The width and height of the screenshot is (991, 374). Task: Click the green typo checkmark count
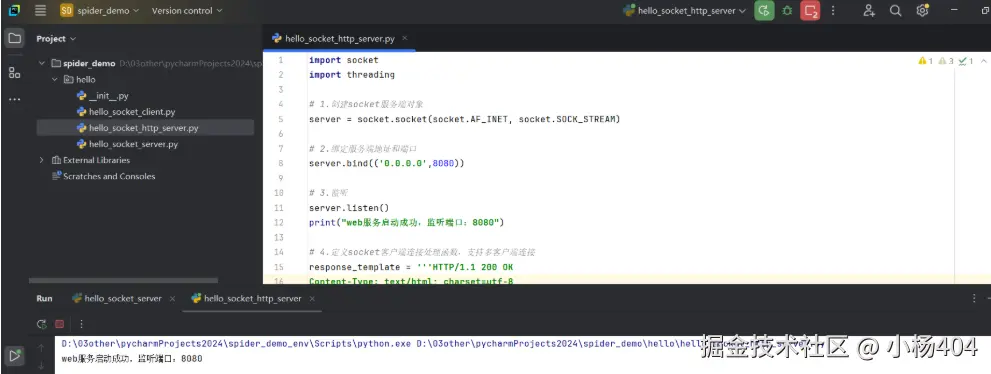(966, 61)
